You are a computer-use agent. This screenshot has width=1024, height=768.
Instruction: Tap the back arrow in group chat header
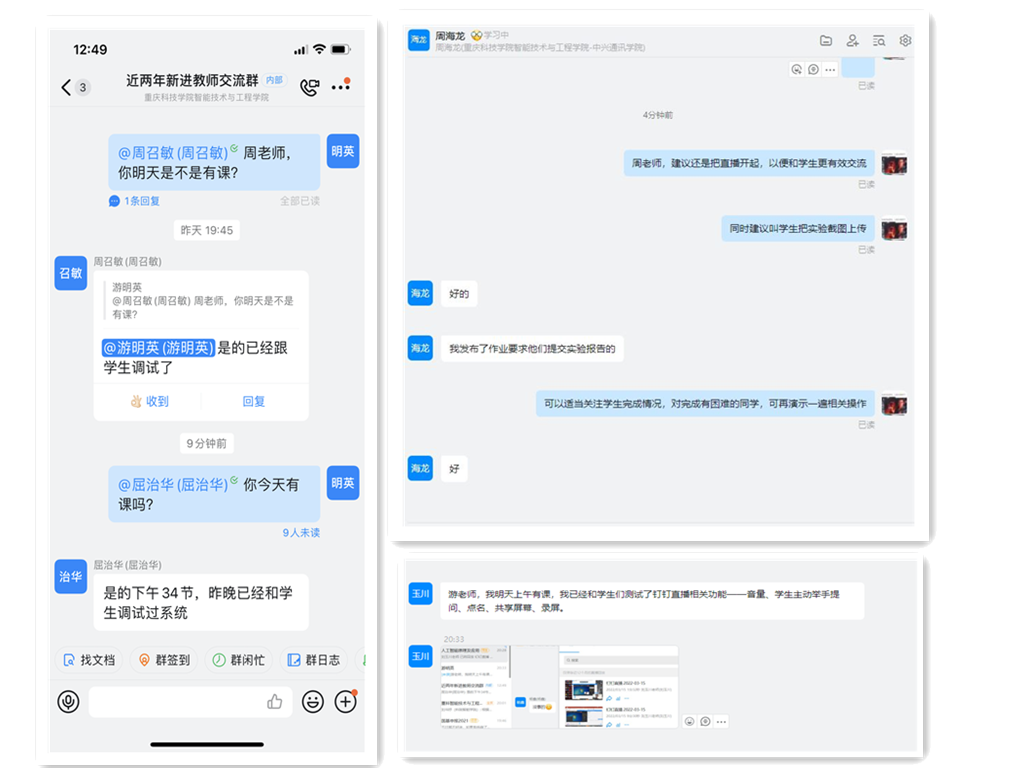click(67, 88)
